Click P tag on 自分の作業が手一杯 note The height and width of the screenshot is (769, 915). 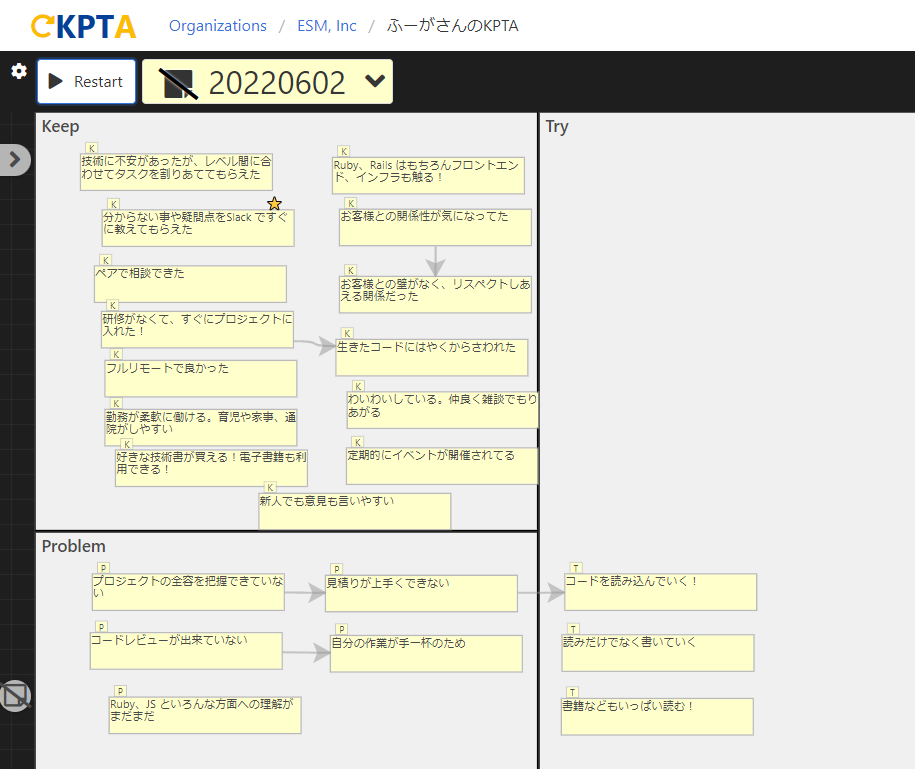click(x=341, y=630)
